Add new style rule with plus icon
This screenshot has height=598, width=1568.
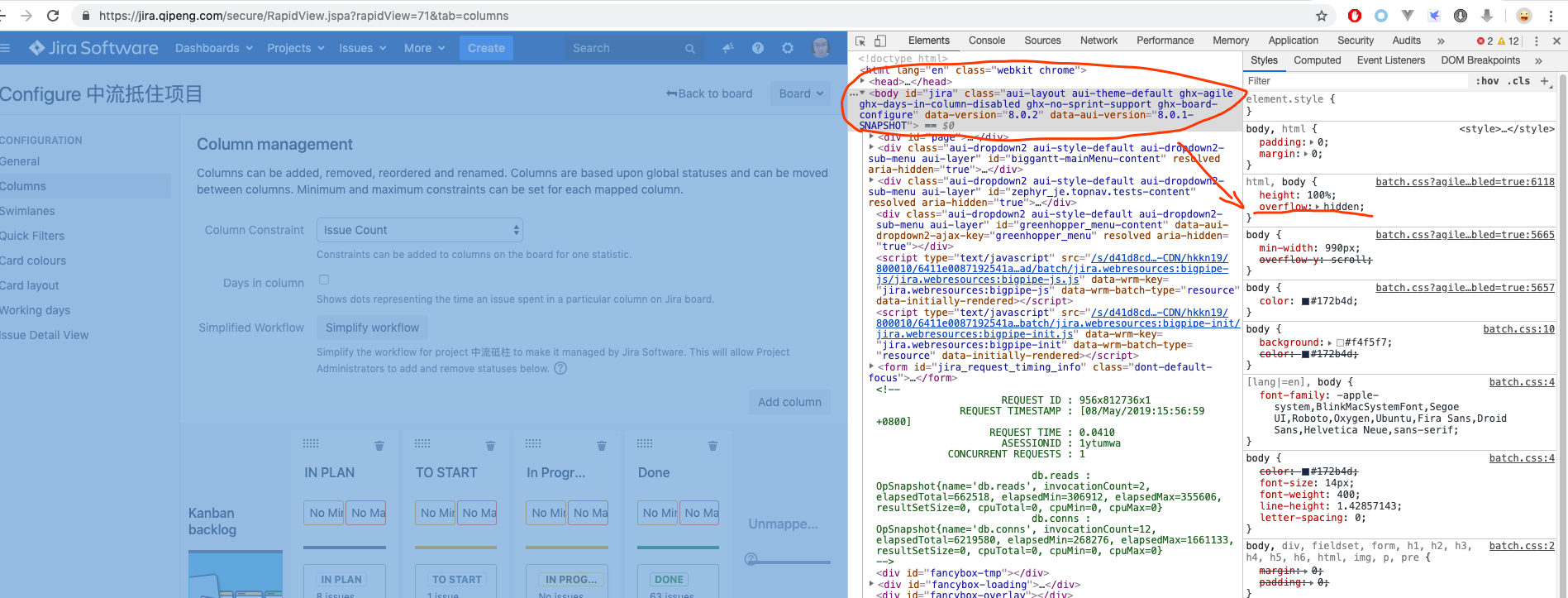click(1544, 81)
